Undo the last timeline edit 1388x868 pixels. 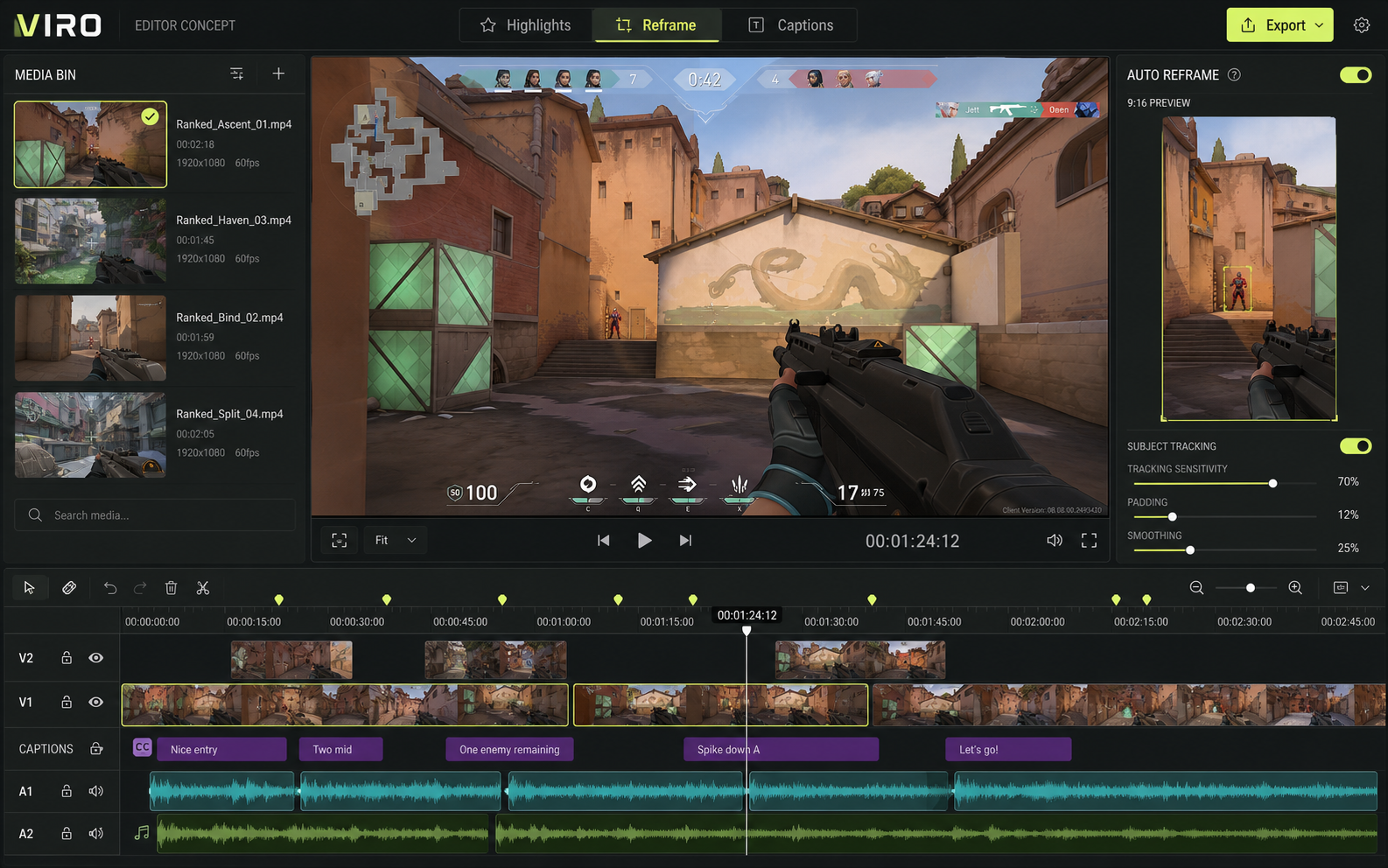pos(110,588)
